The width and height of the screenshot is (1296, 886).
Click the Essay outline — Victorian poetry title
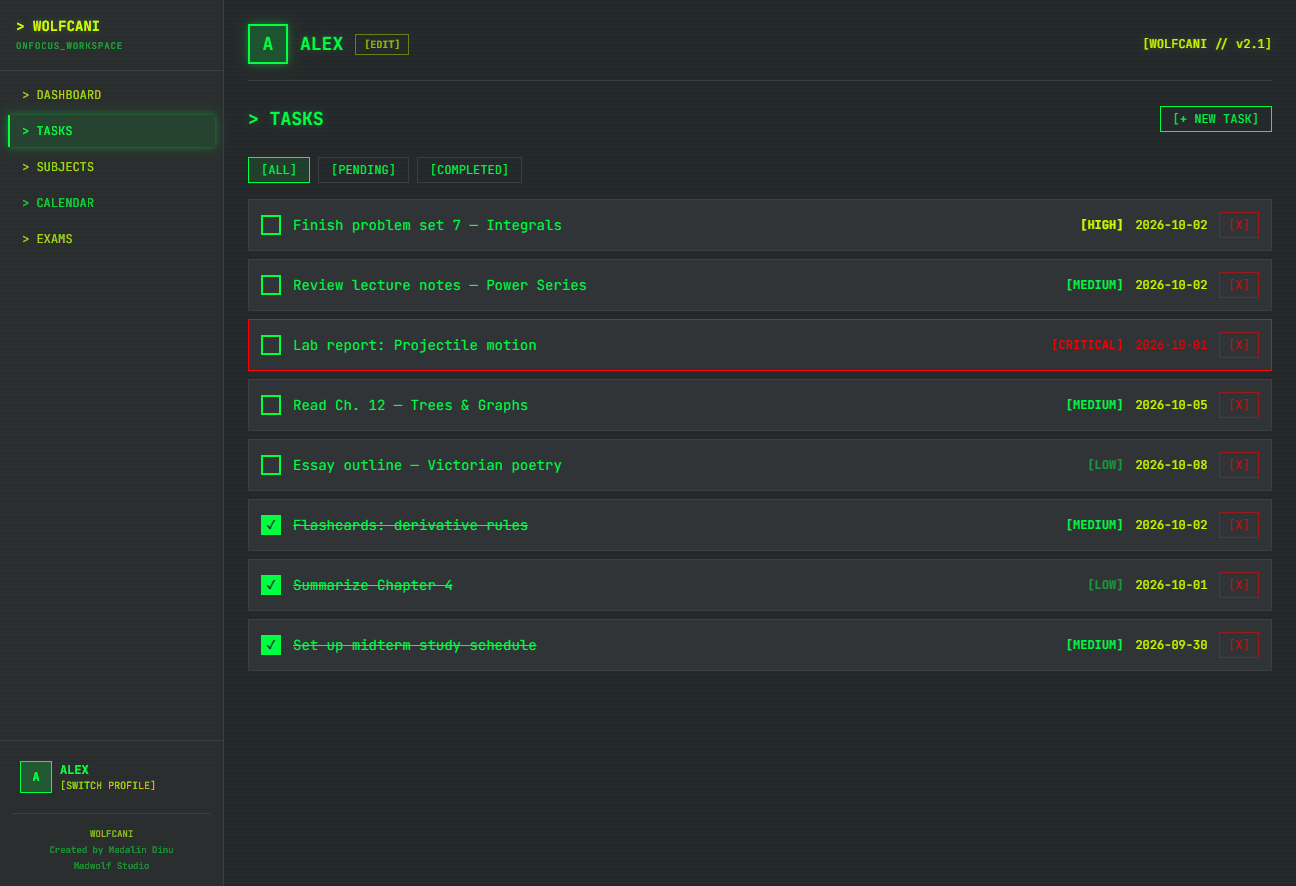click(x=427, y=465)
